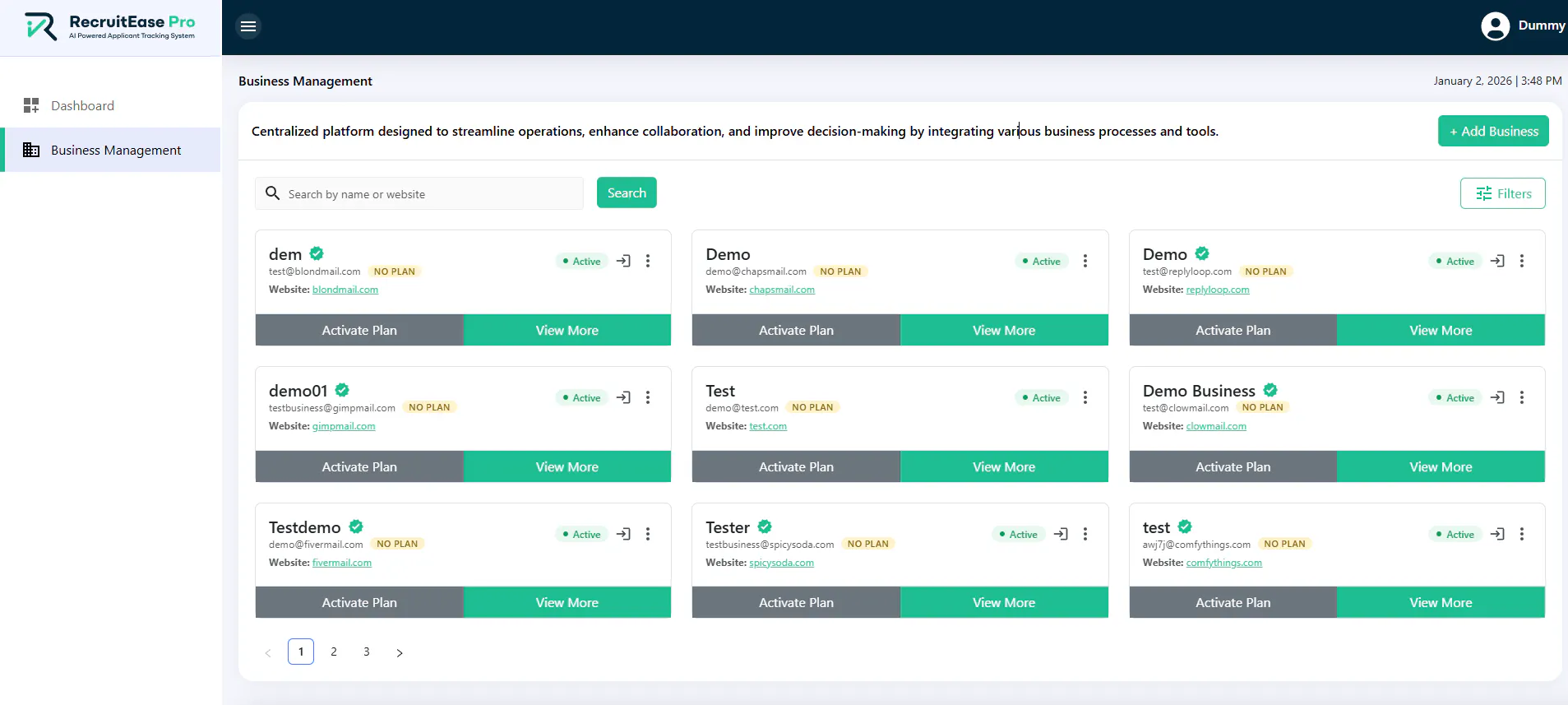Toggle the hamburger sidebar menu

[247, 26]
